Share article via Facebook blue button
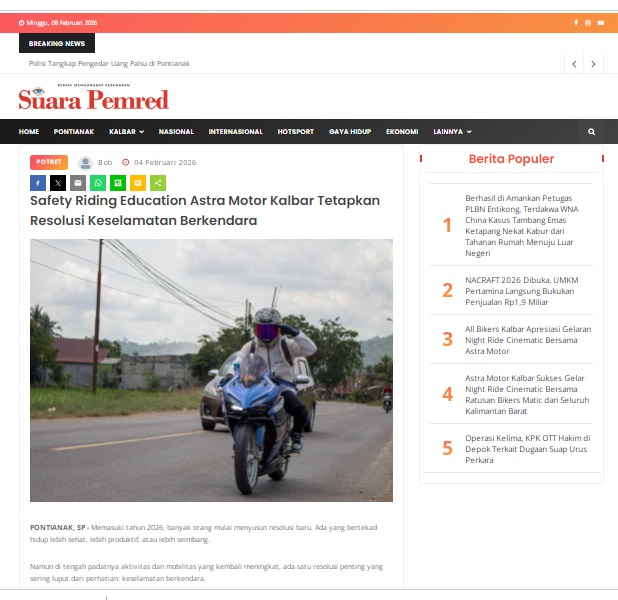The width and height of the screenshot is (618, 600). 38,183
